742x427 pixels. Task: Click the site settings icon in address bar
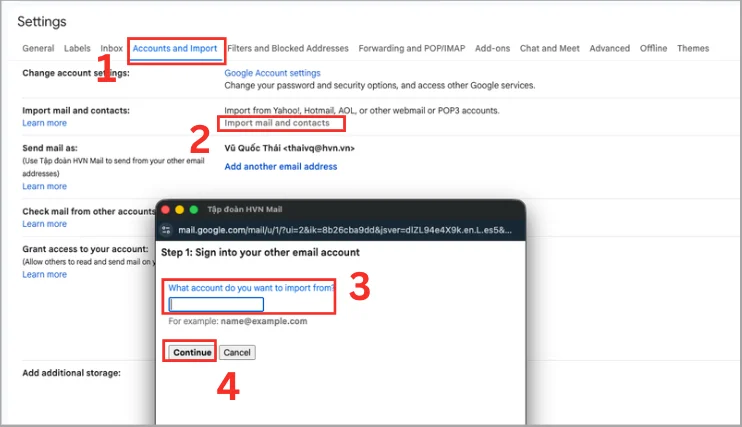(166, 231)
